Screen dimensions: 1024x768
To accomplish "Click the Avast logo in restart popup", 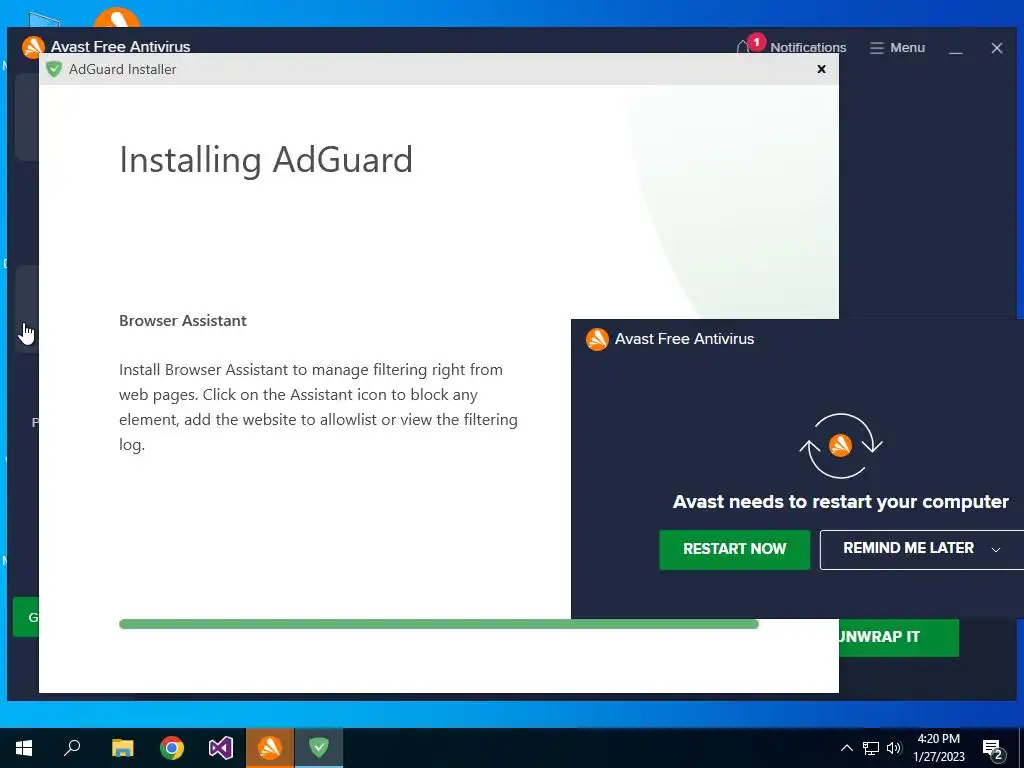I will [597, 339].
